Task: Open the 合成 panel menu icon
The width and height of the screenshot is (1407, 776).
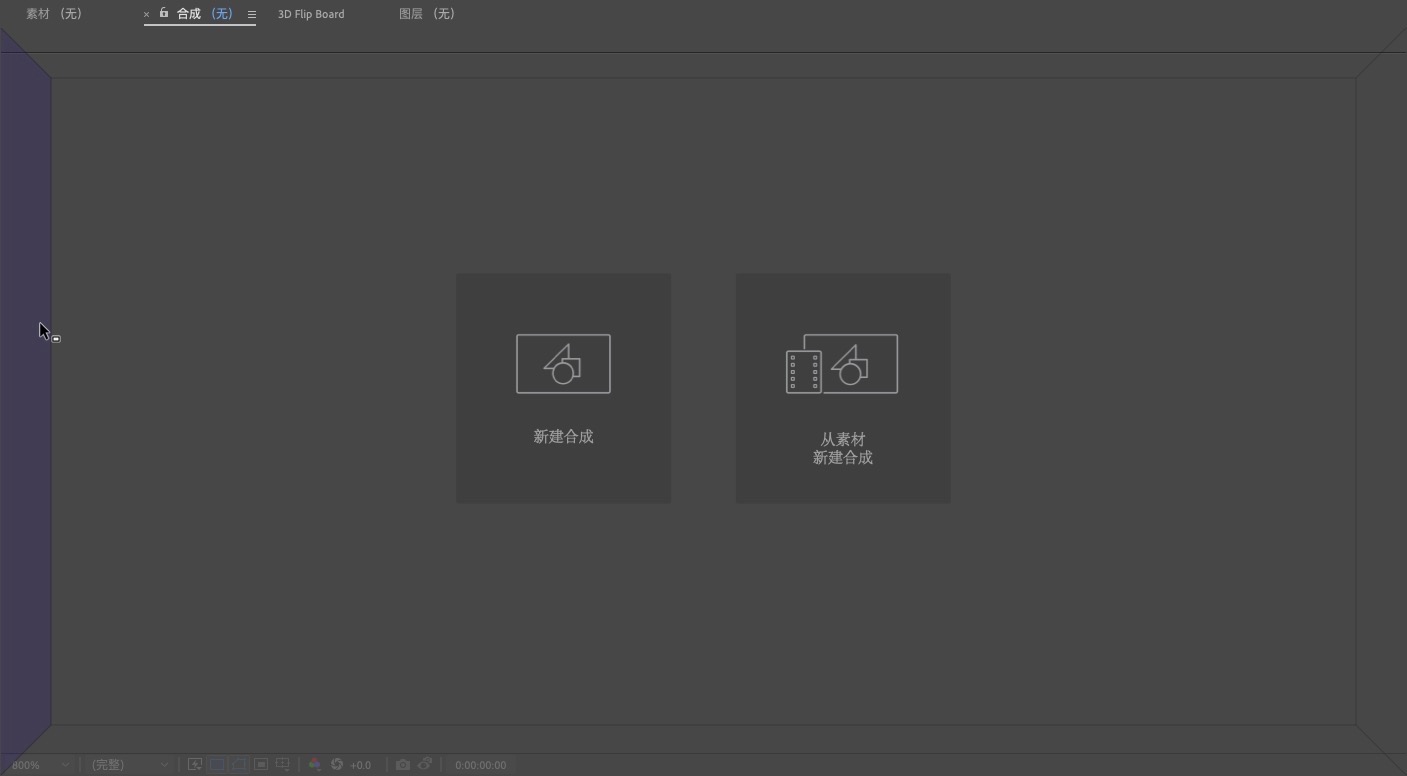Action: coord(252,15)
